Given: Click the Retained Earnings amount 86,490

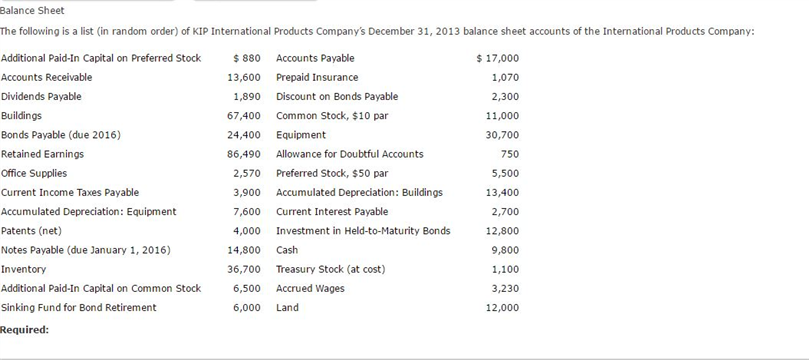Looking at the screenshot, I should (244, 154).
